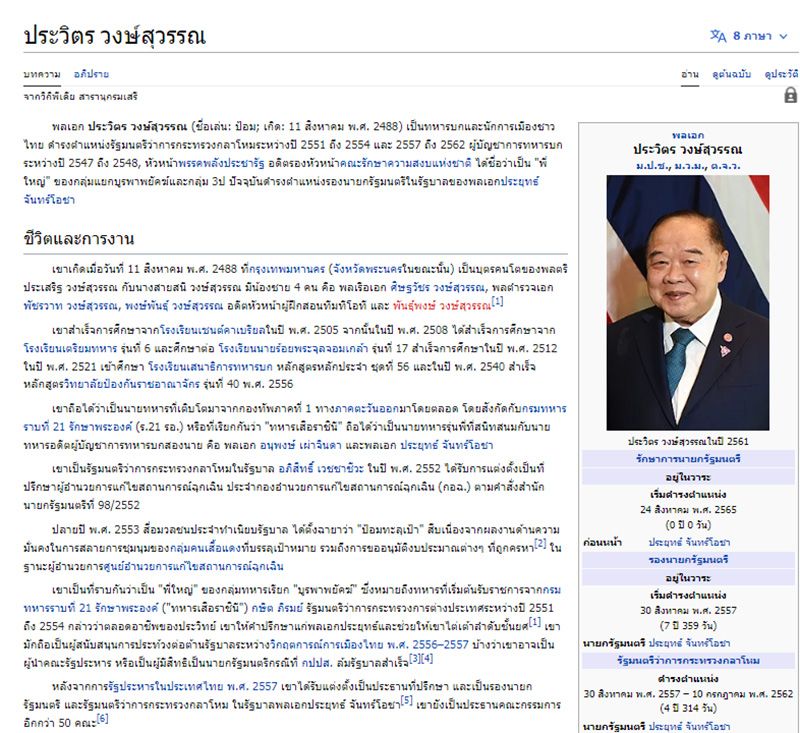800x733 pixels.
Task: Select the บทความ article tab
Action: pos(42,74)
